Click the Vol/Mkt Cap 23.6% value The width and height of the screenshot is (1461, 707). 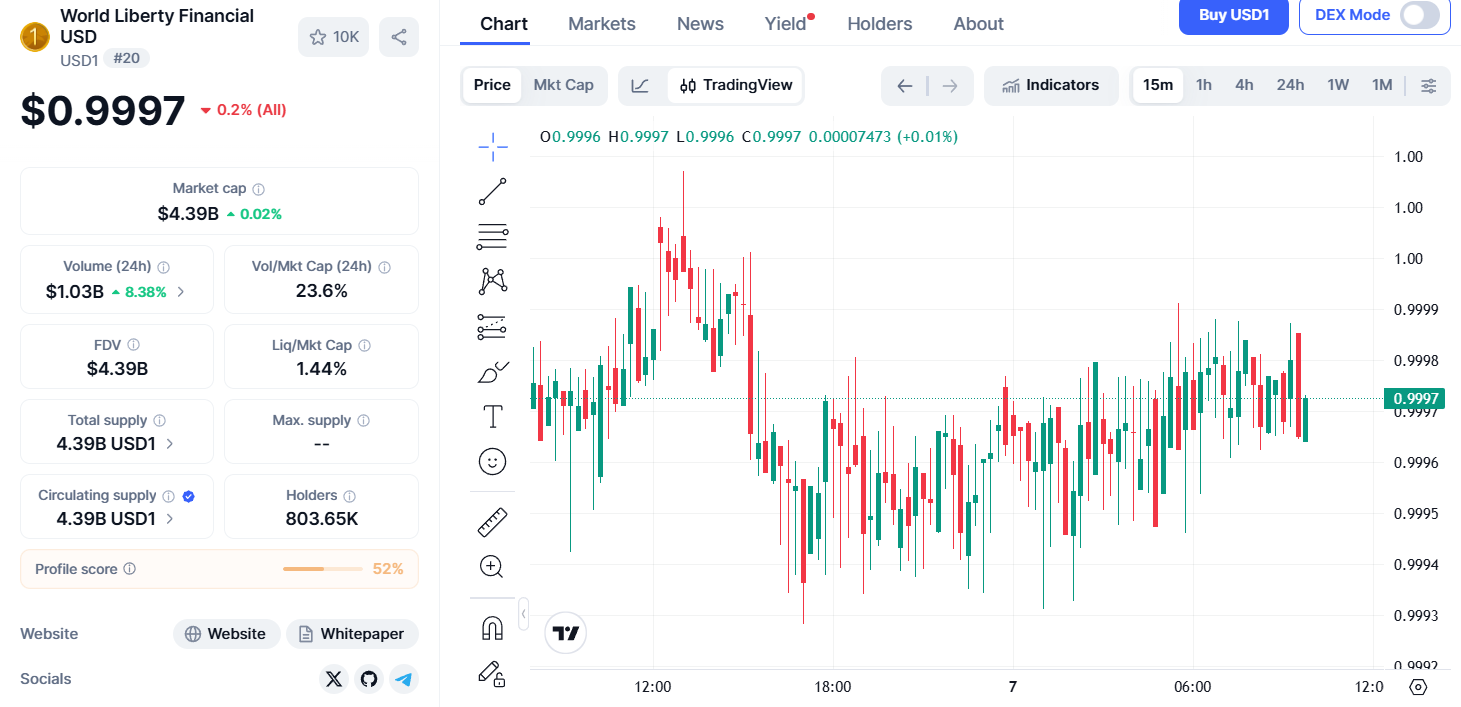coord(321,291)
